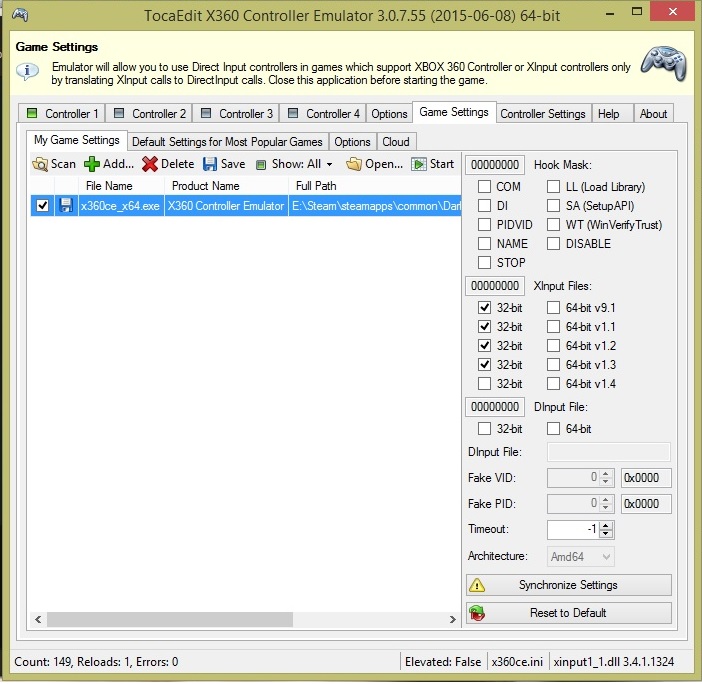This screenshot has width=702, height=684.
Task: Click the gamepad icon in header
Action: point(664,64)
